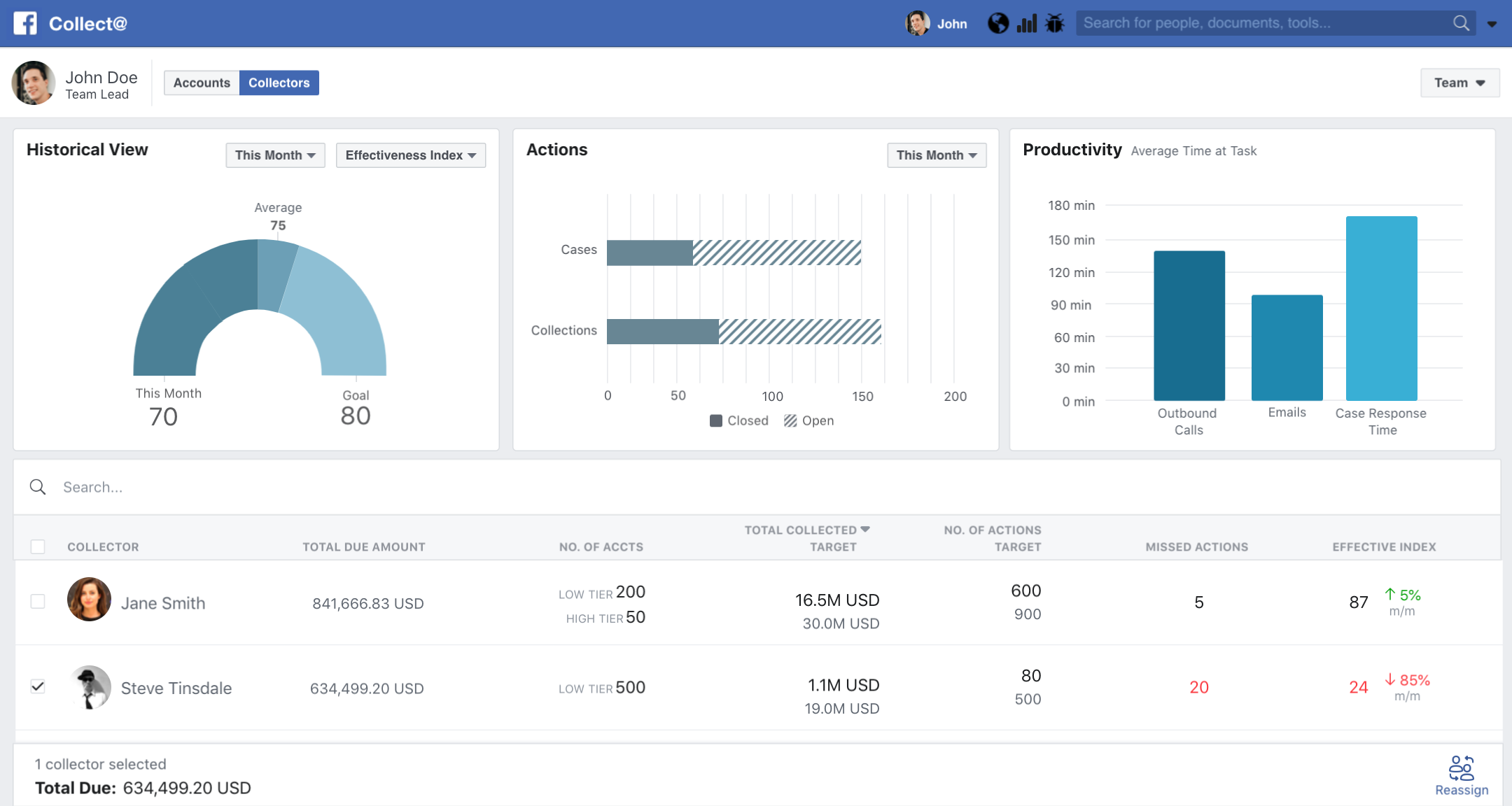The image size is (1512, 806).
Task: Click the bug report icon
Action: point(1054,23)
